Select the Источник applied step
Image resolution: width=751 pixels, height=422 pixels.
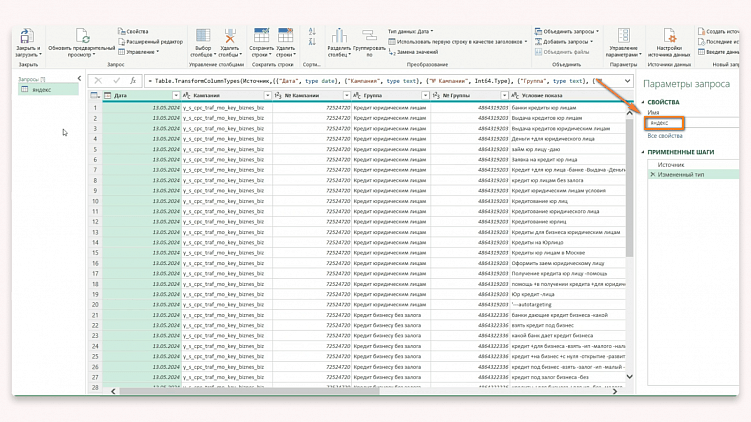click(x=671, y=164)
